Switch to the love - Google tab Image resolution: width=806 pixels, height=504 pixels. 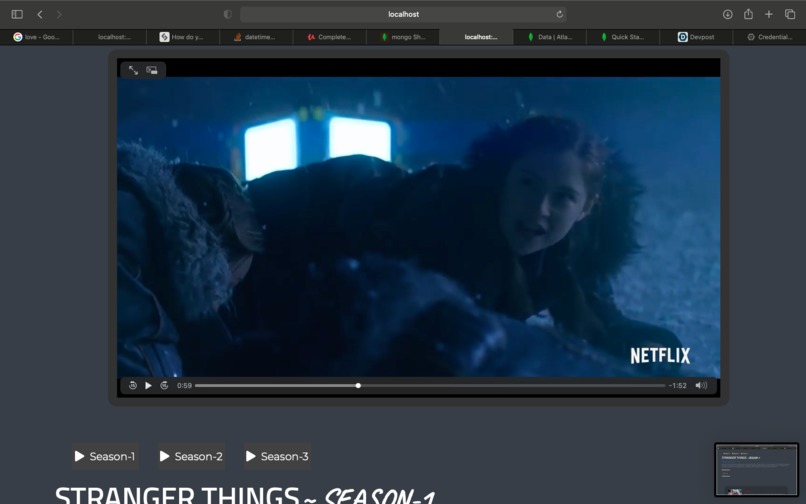[x=36, y=37]
